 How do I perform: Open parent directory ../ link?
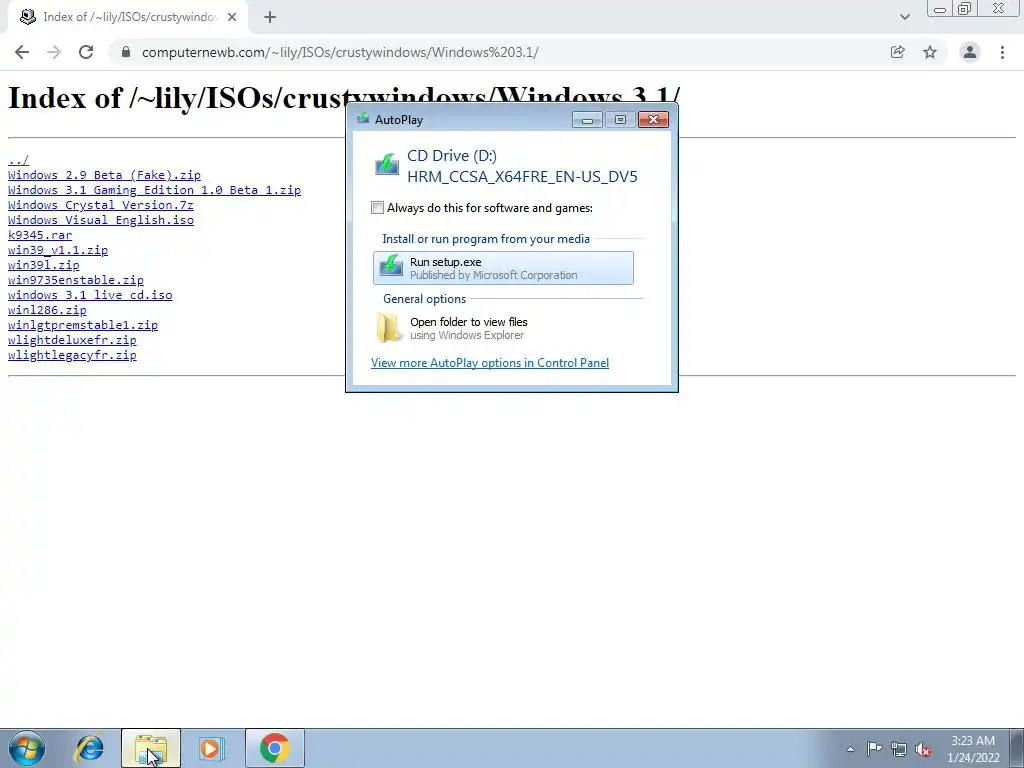pos(18,160)
